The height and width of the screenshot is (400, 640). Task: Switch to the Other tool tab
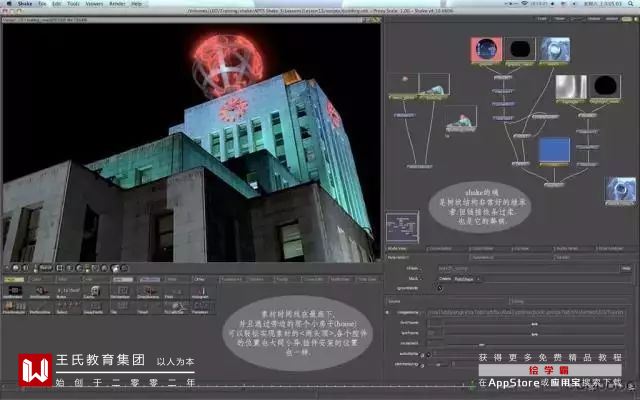(x=204, y=280)
